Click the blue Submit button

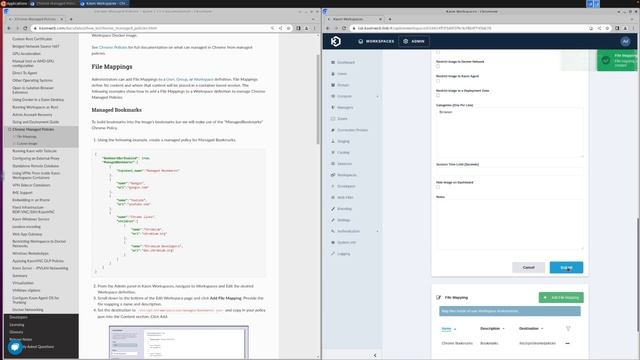[566, 267]
